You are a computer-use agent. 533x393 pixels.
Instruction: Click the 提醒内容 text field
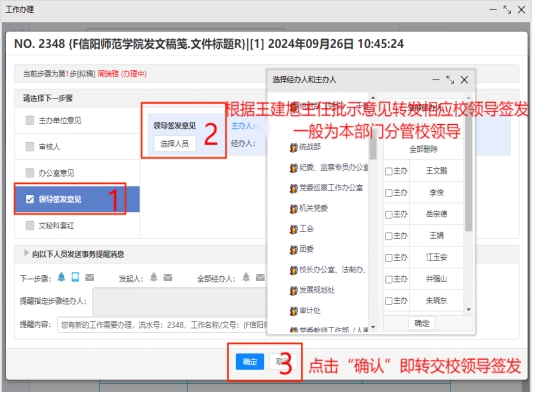pos(162,325)
